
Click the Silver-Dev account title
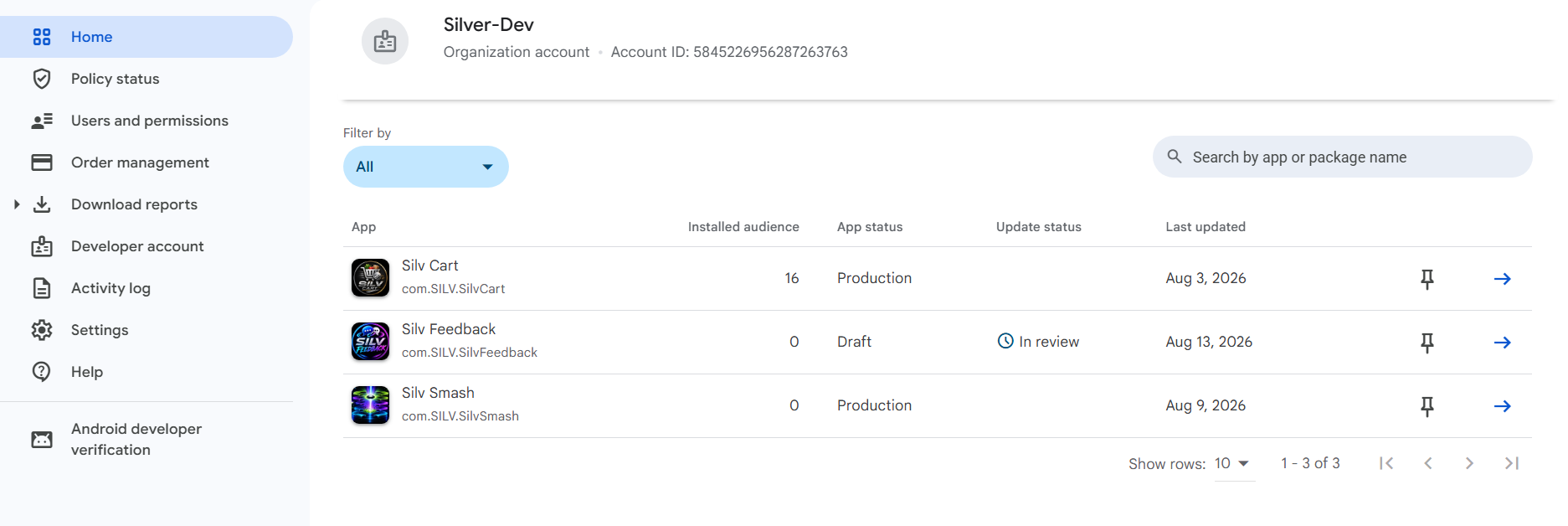tap(489, 25)
